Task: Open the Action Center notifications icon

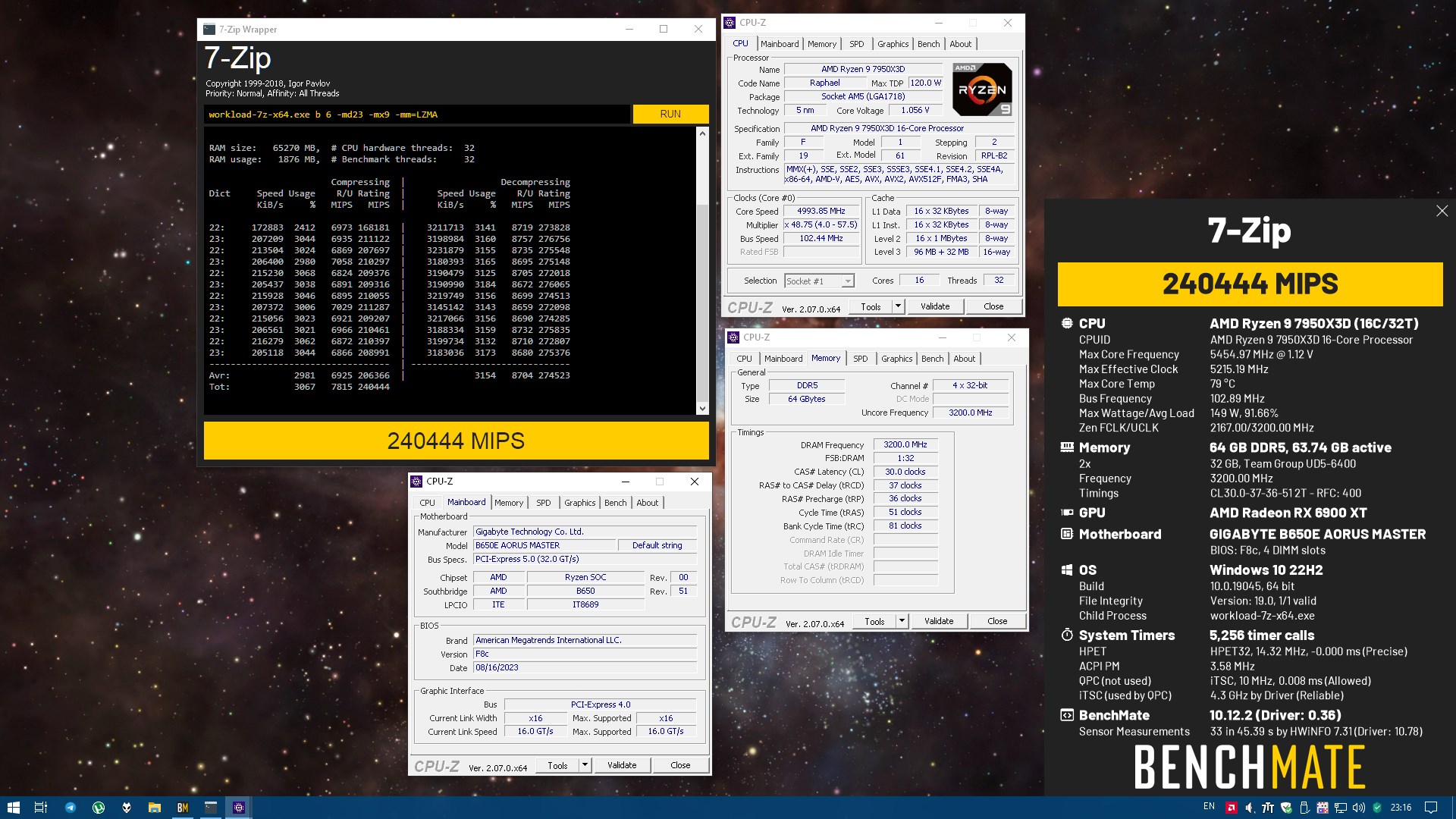Action: pyautogui.click(x=1430, y=808)
